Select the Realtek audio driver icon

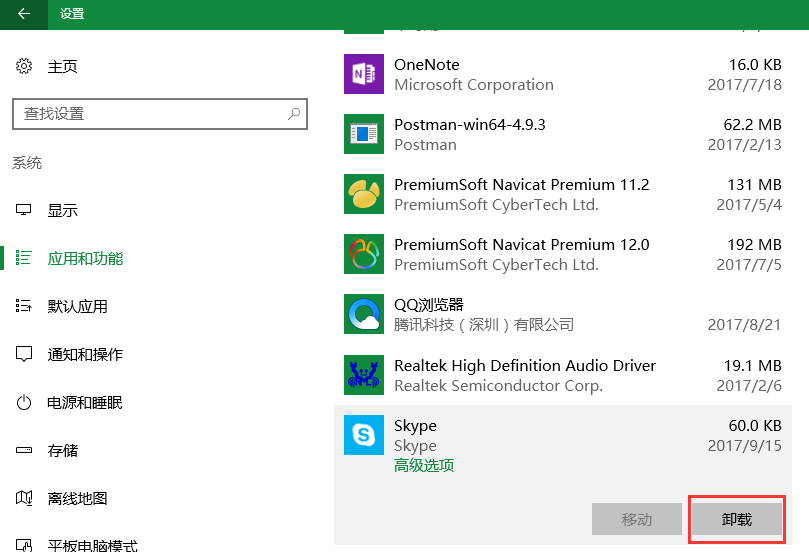pyautogui.click(x=364, y=375)
